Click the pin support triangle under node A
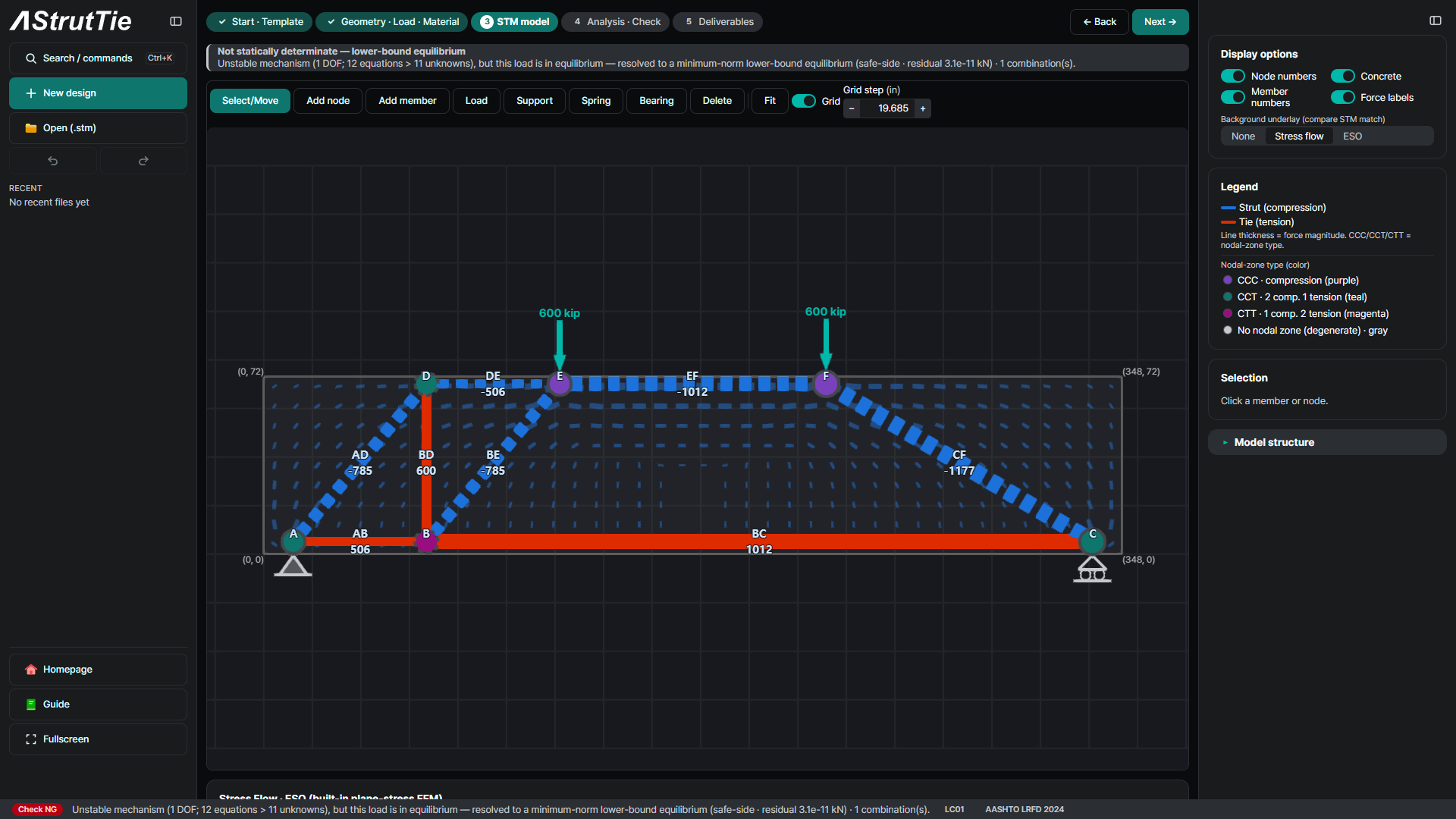Screen dimensions: 1456x819 coord(293,566)
